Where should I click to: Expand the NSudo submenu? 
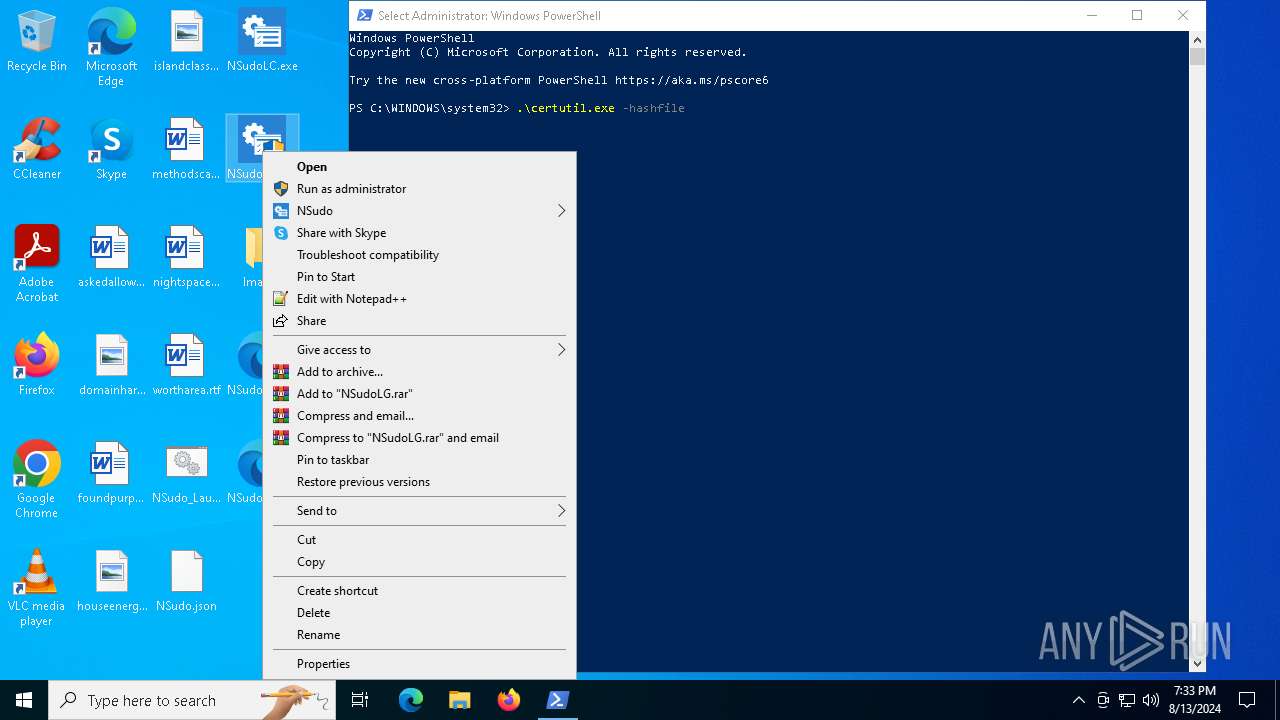[420, 211]
